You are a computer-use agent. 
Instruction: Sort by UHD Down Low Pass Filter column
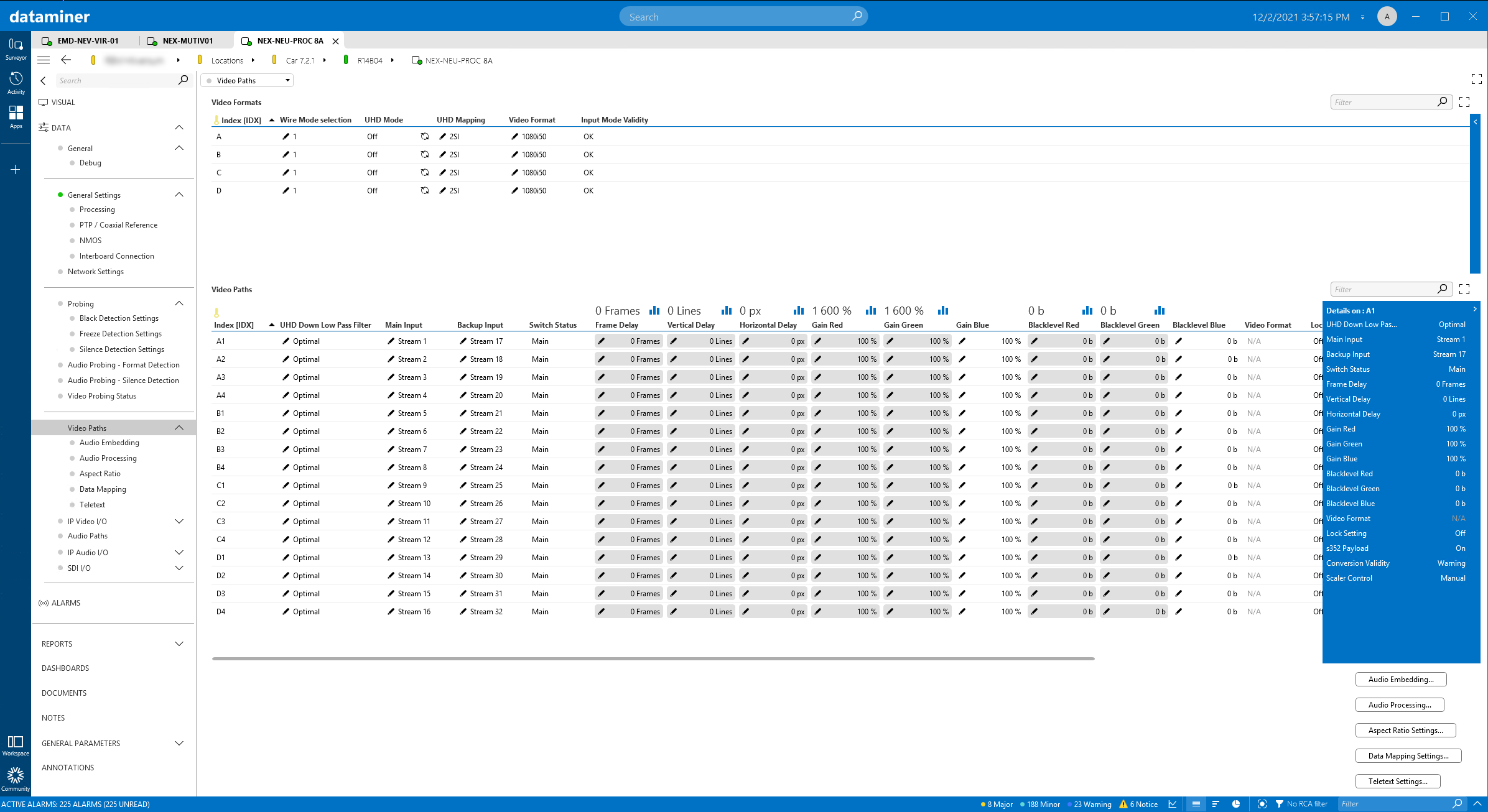(x=325, y=325)
